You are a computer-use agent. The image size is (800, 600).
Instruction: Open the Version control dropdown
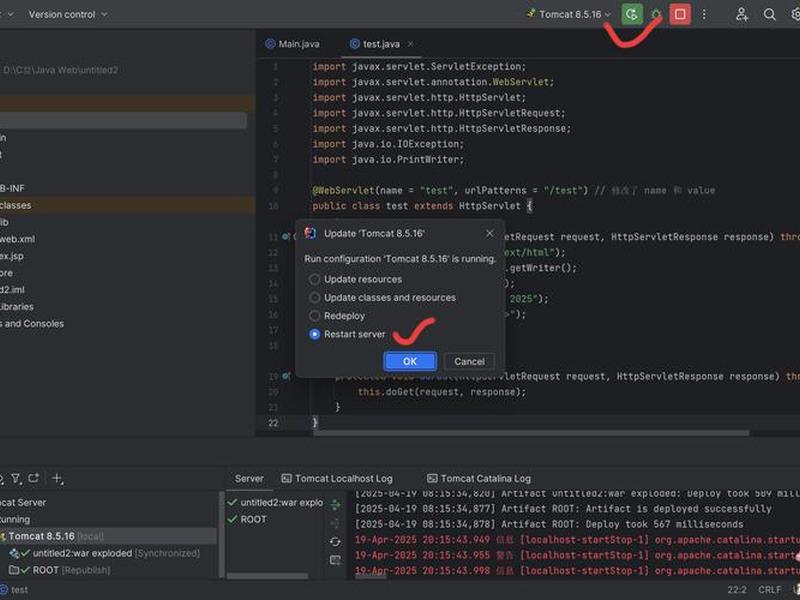click(x=68, y=14)
